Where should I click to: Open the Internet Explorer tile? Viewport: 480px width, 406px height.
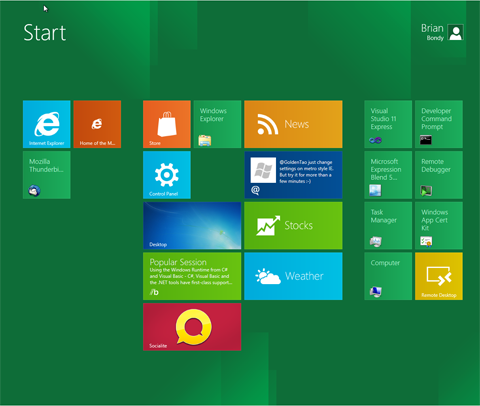[46, 124]
